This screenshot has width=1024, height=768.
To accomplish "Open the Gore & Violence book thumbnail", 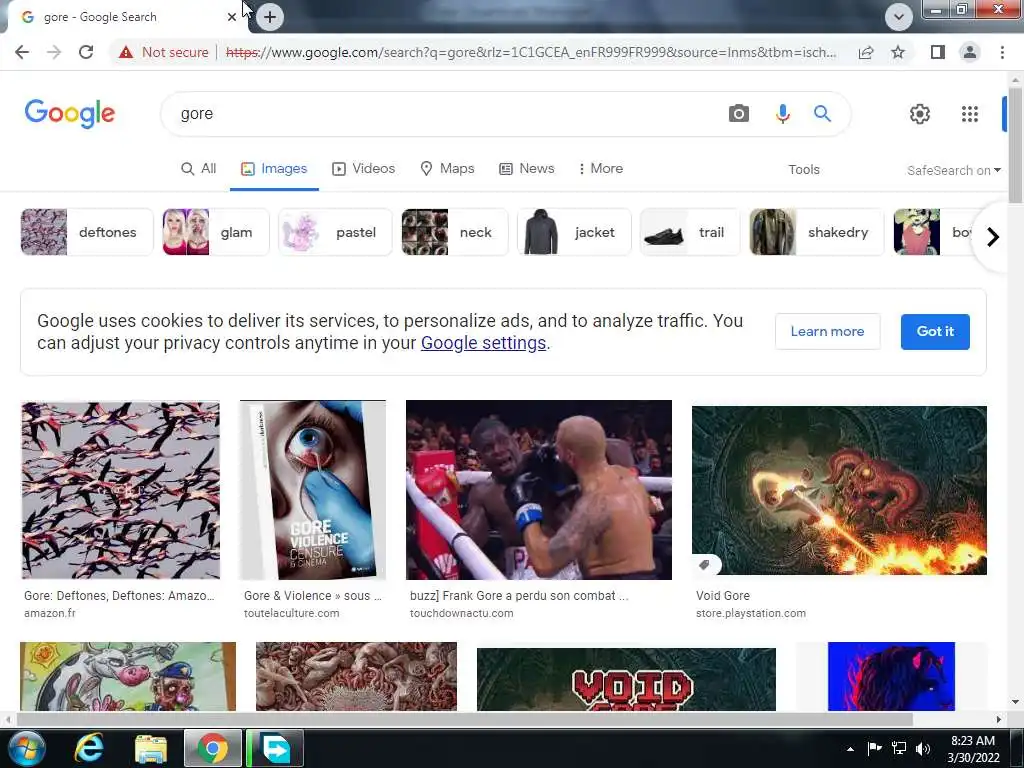I will [x=313, y=490].
